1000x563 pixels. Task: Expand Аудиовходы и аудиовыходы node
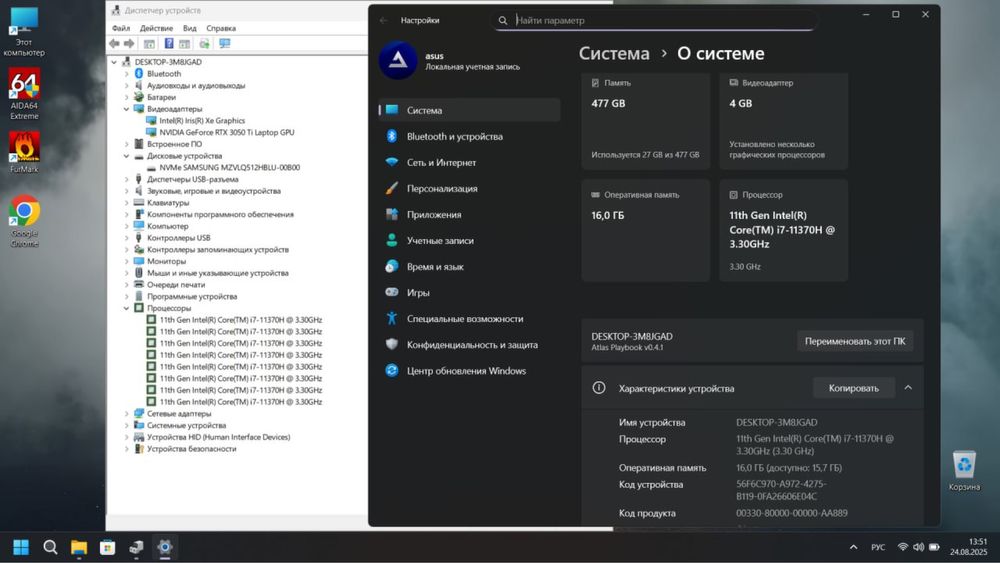tap(126, 85)
